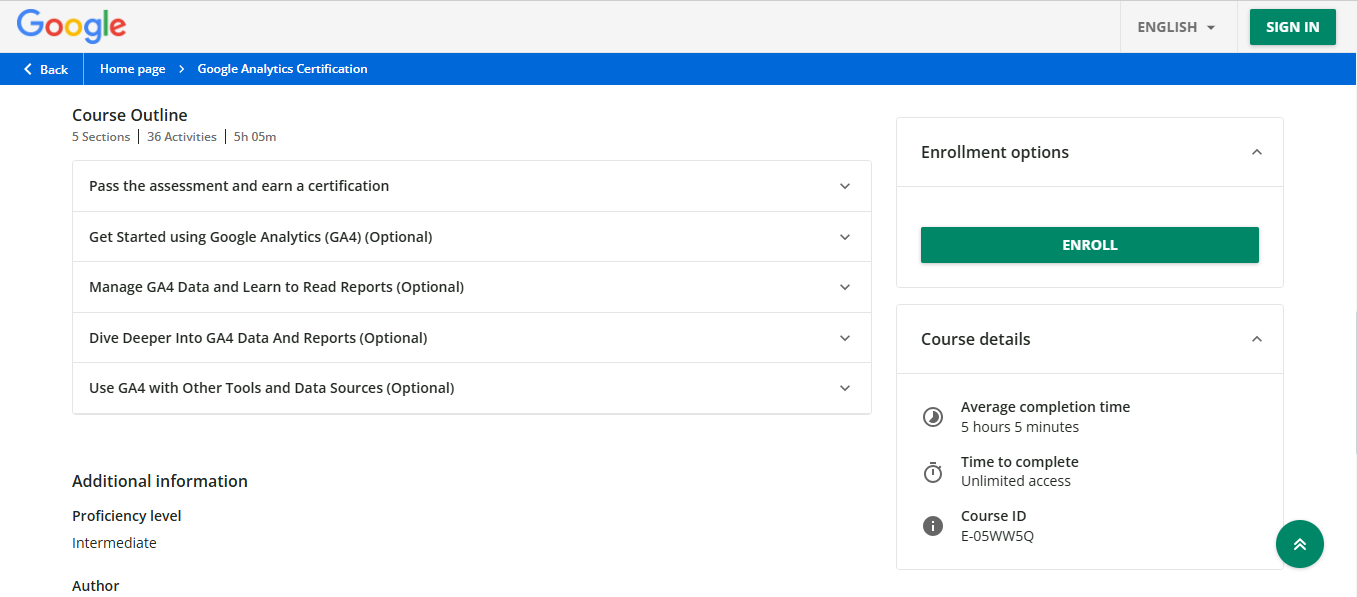Click the back chevron icon next to Back
The width and height of the screenshot is (1357, 597).
coord(27,69)
